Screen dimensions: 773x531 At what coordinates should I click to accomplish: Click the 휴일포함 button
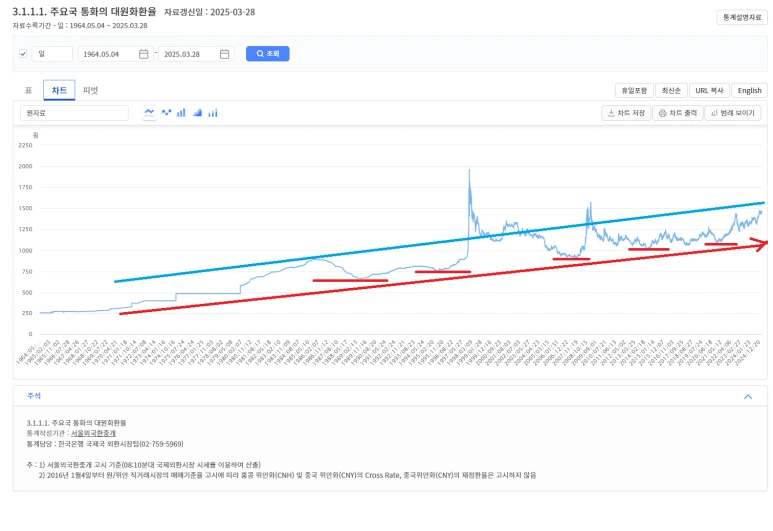[634, 91]
